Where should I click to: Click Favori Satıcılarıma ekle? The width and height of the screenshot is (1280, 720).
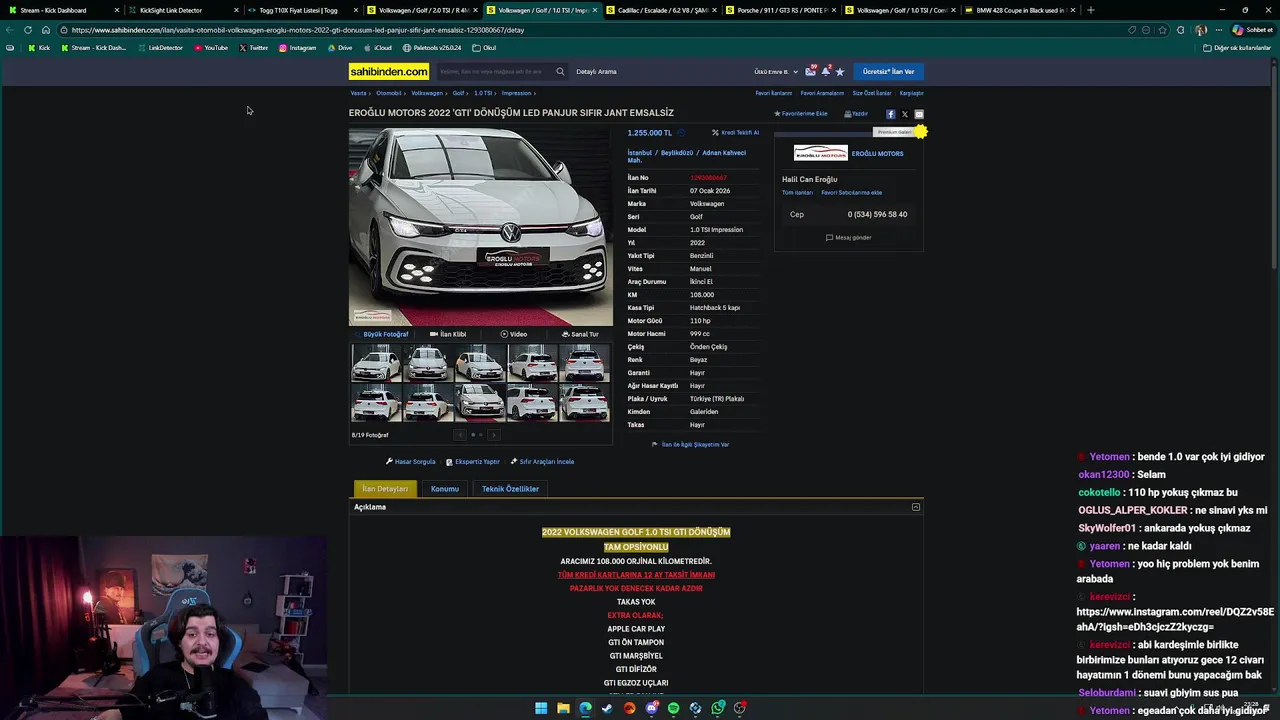tap(851, 193)
